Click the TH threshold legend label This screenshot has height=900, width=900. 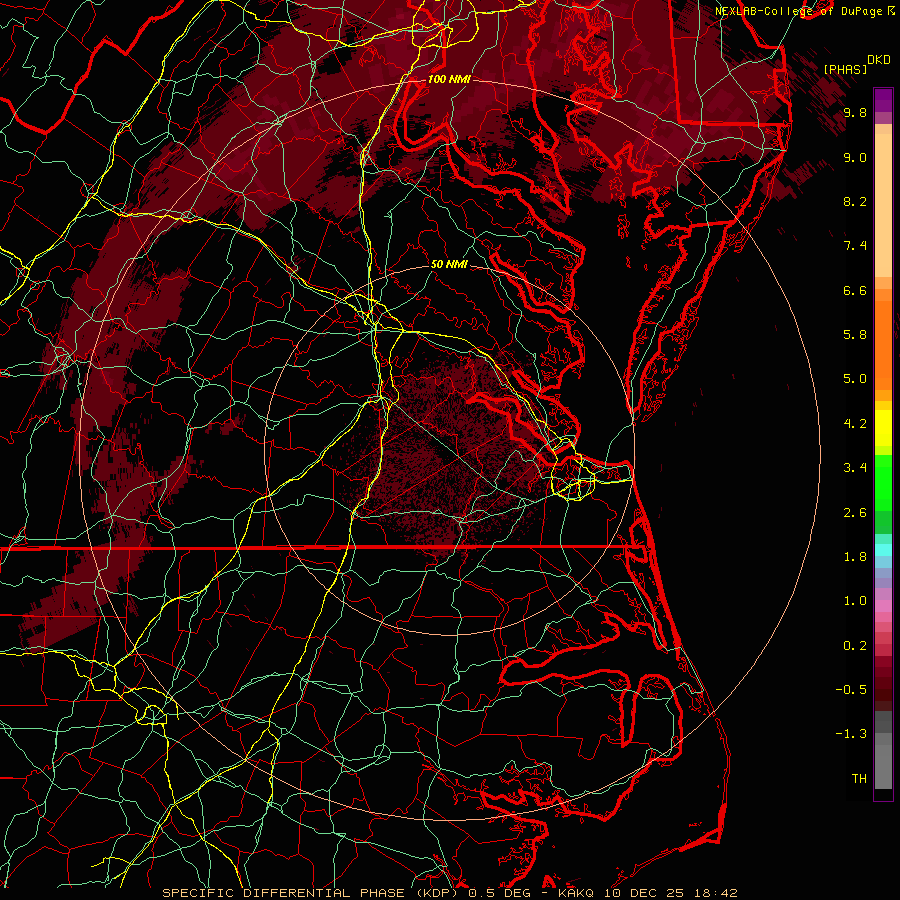(x=859, y=779)
